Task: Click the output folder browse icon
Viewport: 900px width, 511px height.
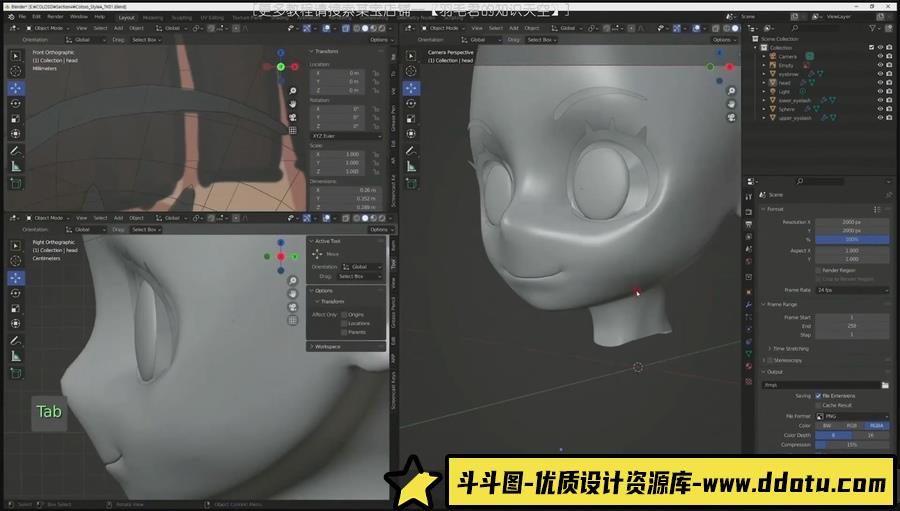Action: (x=885, y=385)
